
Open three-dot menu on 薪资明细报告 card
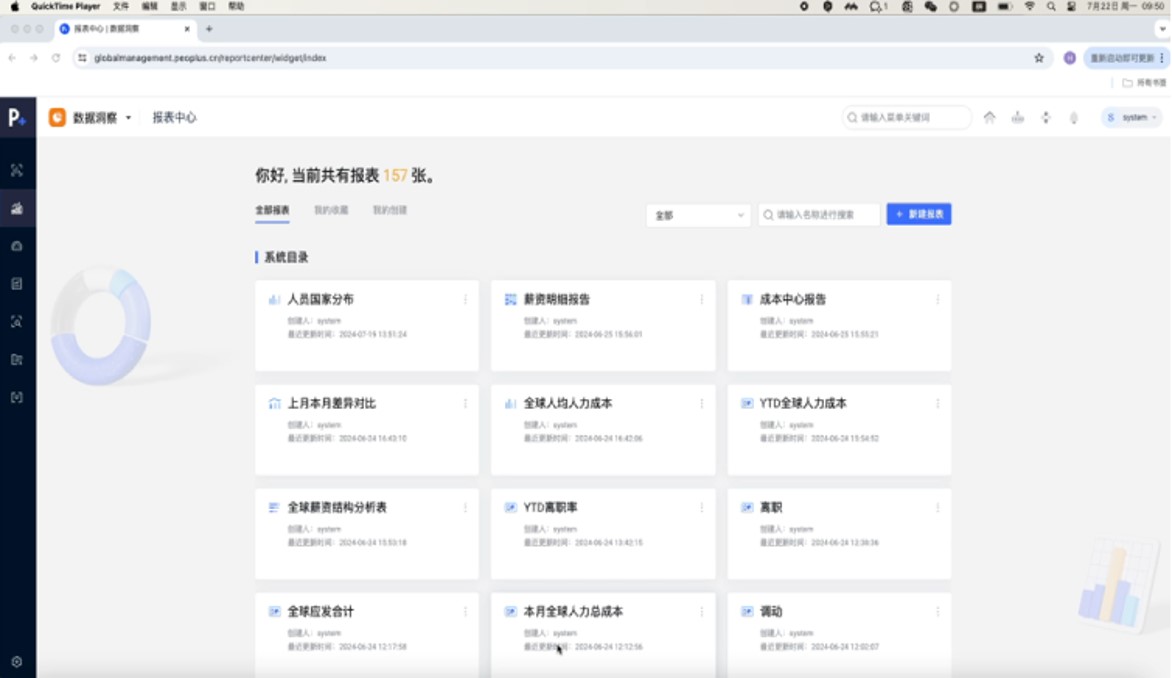(701, 299)
